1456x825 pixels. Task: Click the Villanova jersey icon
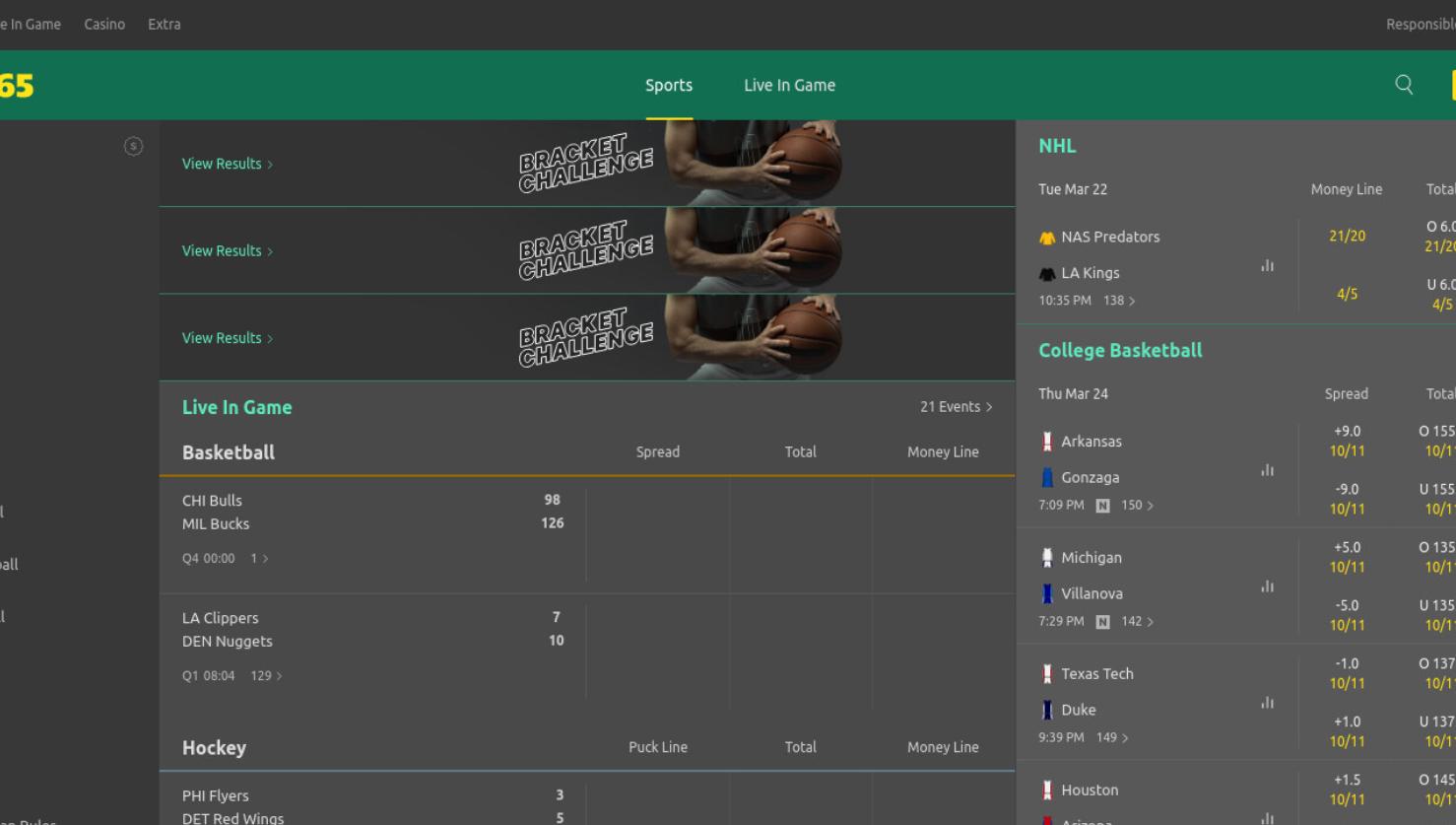1047,593
